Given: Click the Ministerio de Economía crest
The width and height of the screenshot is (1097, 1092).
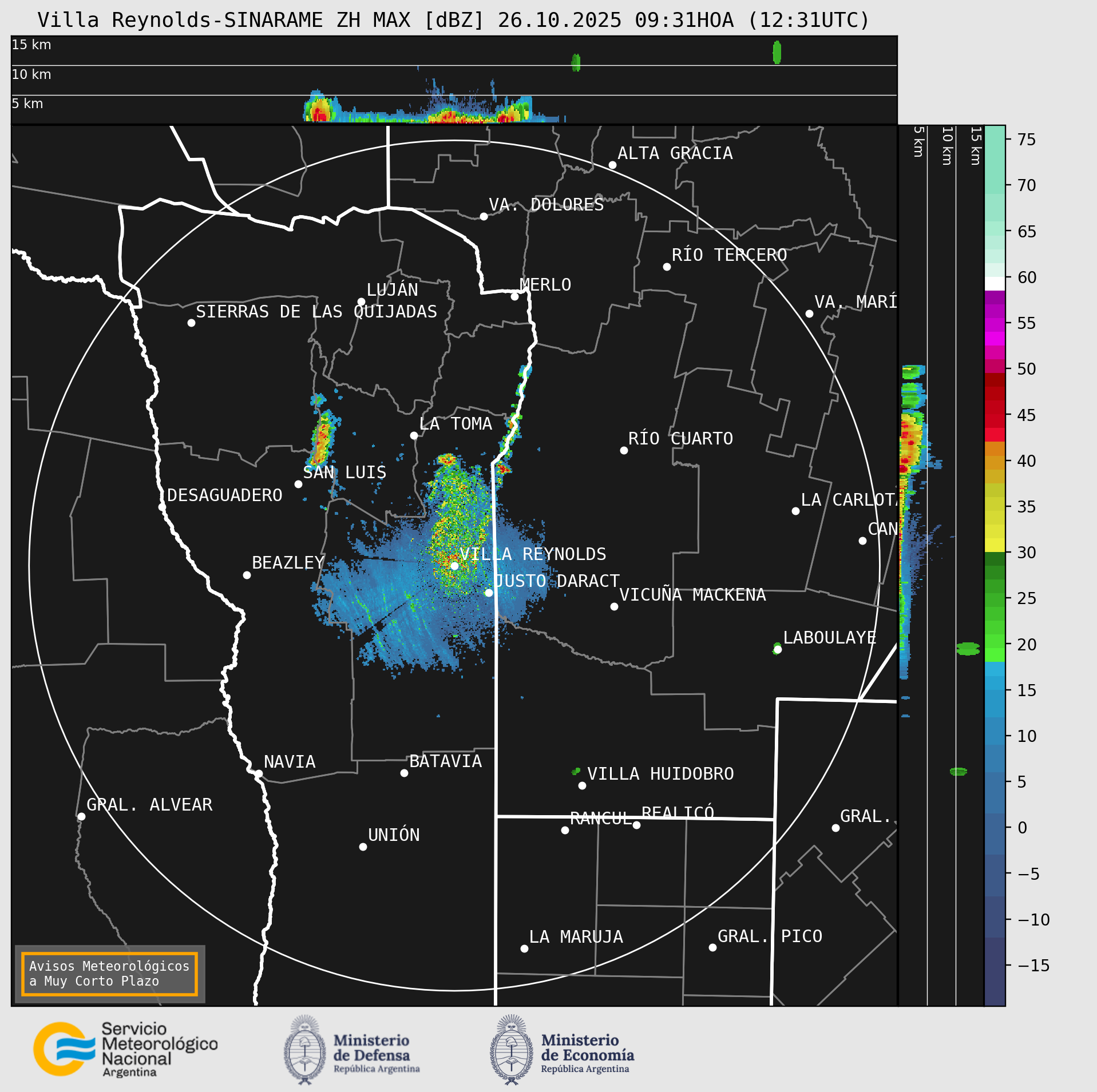Looking at the screenshot, I should click(x=512, y=1050).
